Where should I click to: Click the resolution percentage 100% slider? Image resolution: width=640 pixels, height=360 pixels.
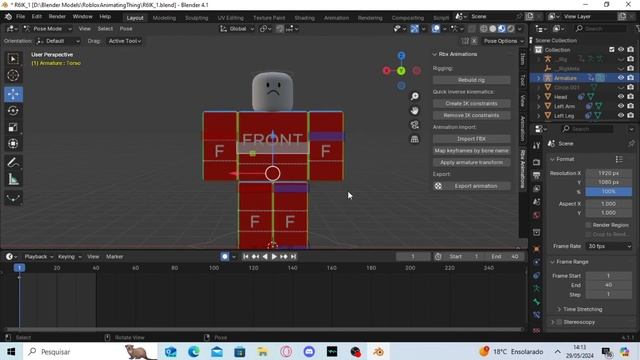click(609, 192)
